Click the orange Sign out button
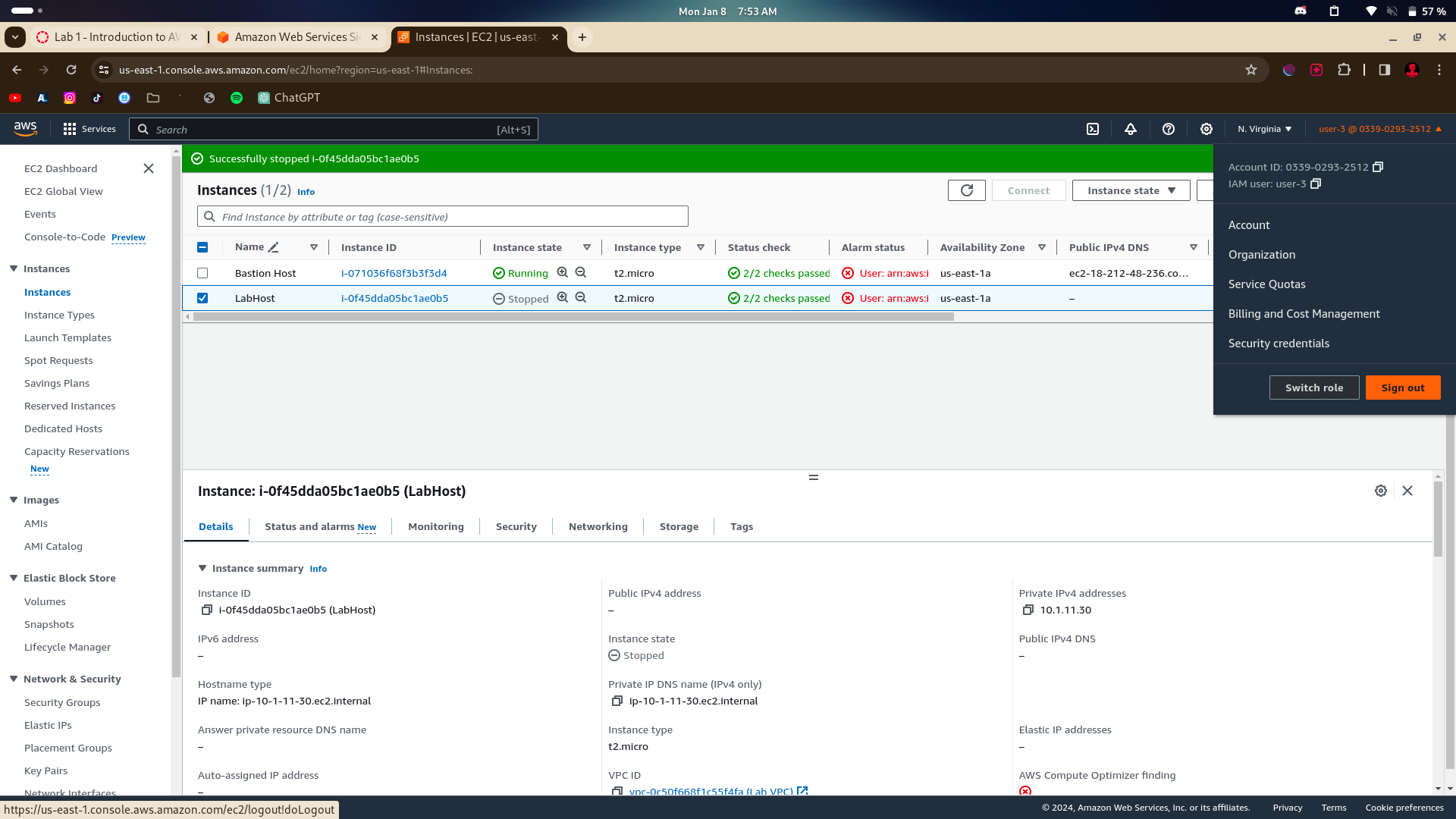Screen dimensions: 1456x819 [1402, 388]
